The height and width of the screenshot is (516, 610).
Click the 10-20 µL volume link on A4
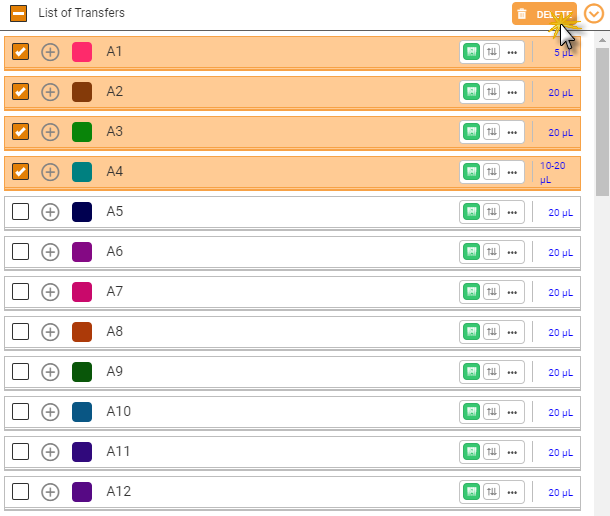click(552, 172)
